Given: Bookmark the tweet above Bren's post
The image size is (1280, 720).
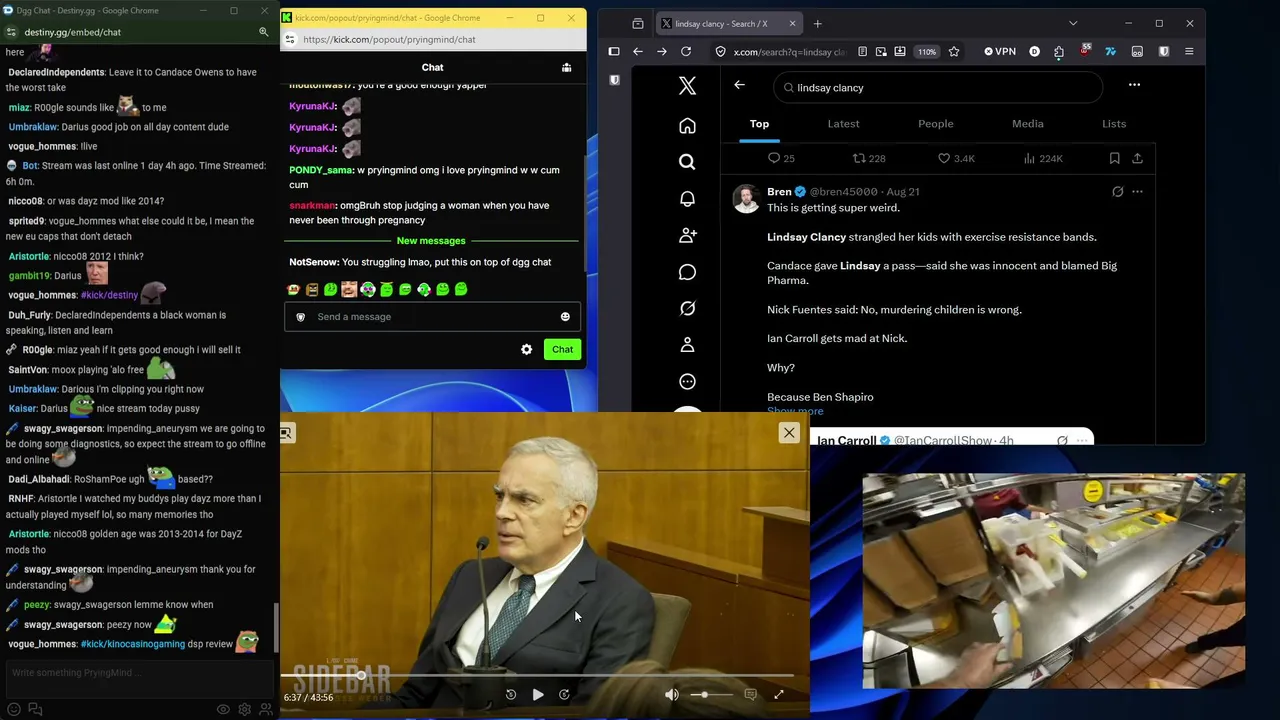Looking at the screenshot, I should (x=1114, y=158).
